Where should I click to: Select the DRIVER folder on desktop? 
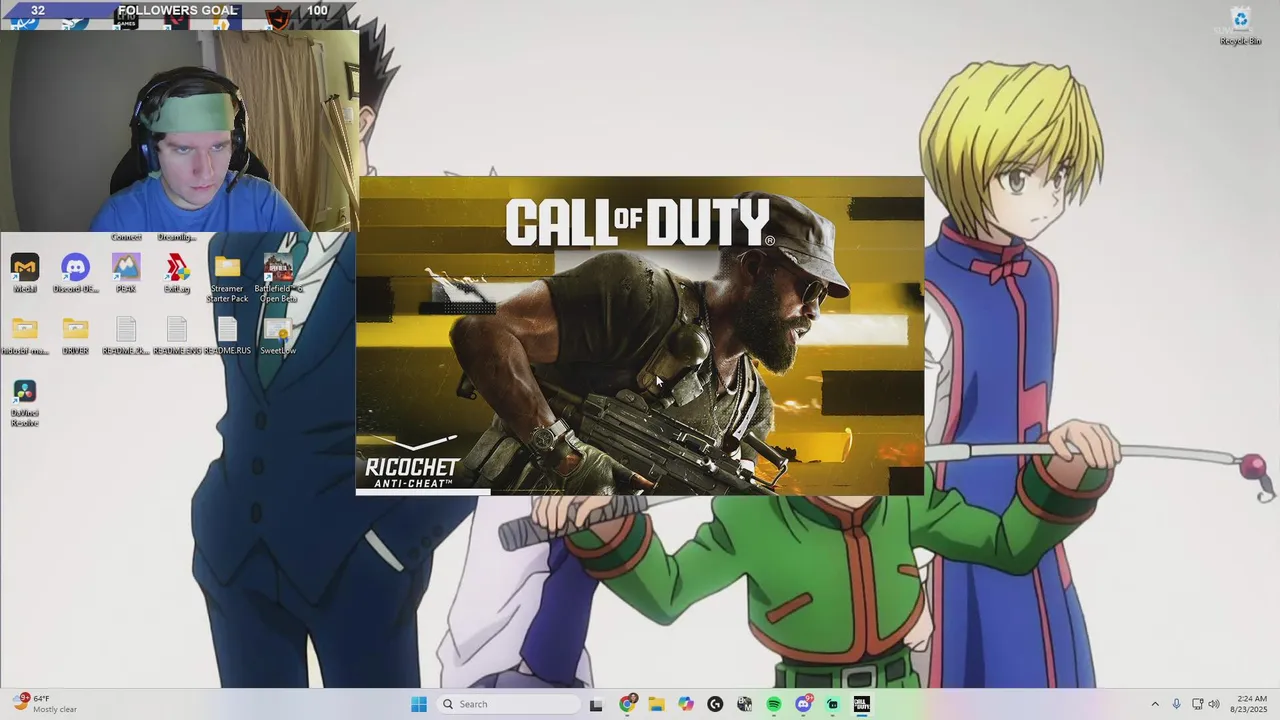tap(75, 336)
